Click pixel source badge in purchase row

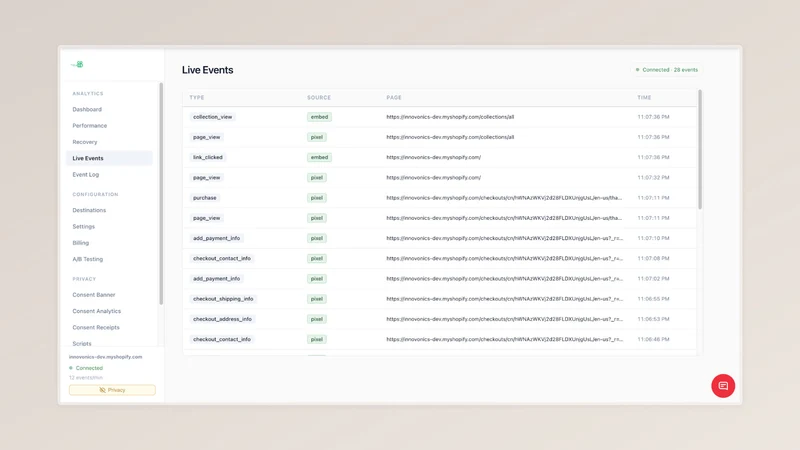(317, 198)
